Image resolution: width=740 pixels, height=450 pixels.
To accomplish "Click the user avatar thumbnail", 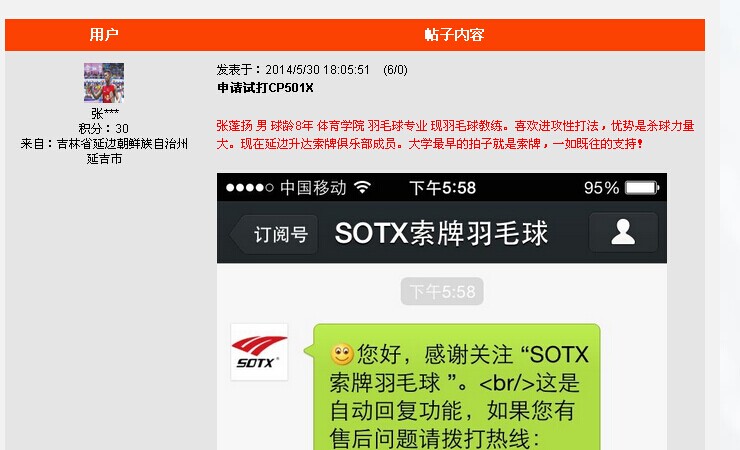I will [104, 83].
